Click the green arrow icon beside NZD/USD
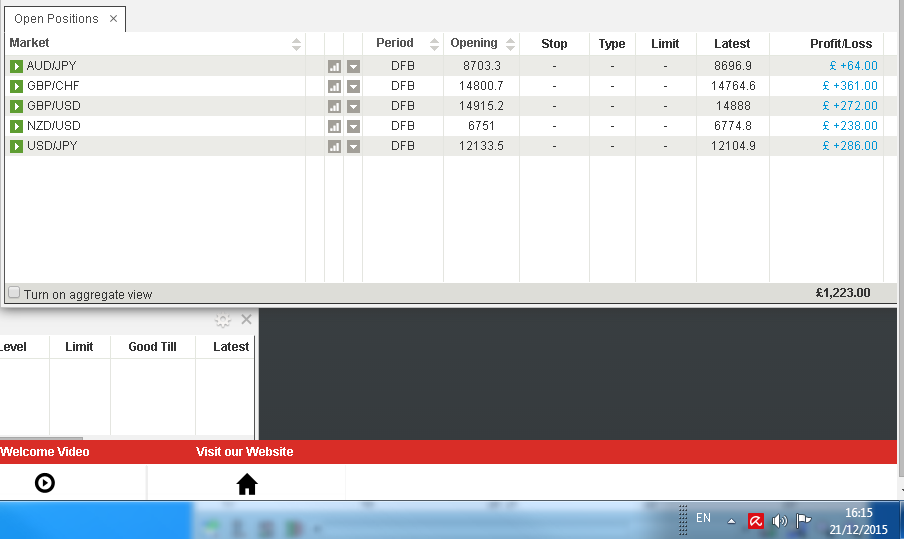 point(16,126)
